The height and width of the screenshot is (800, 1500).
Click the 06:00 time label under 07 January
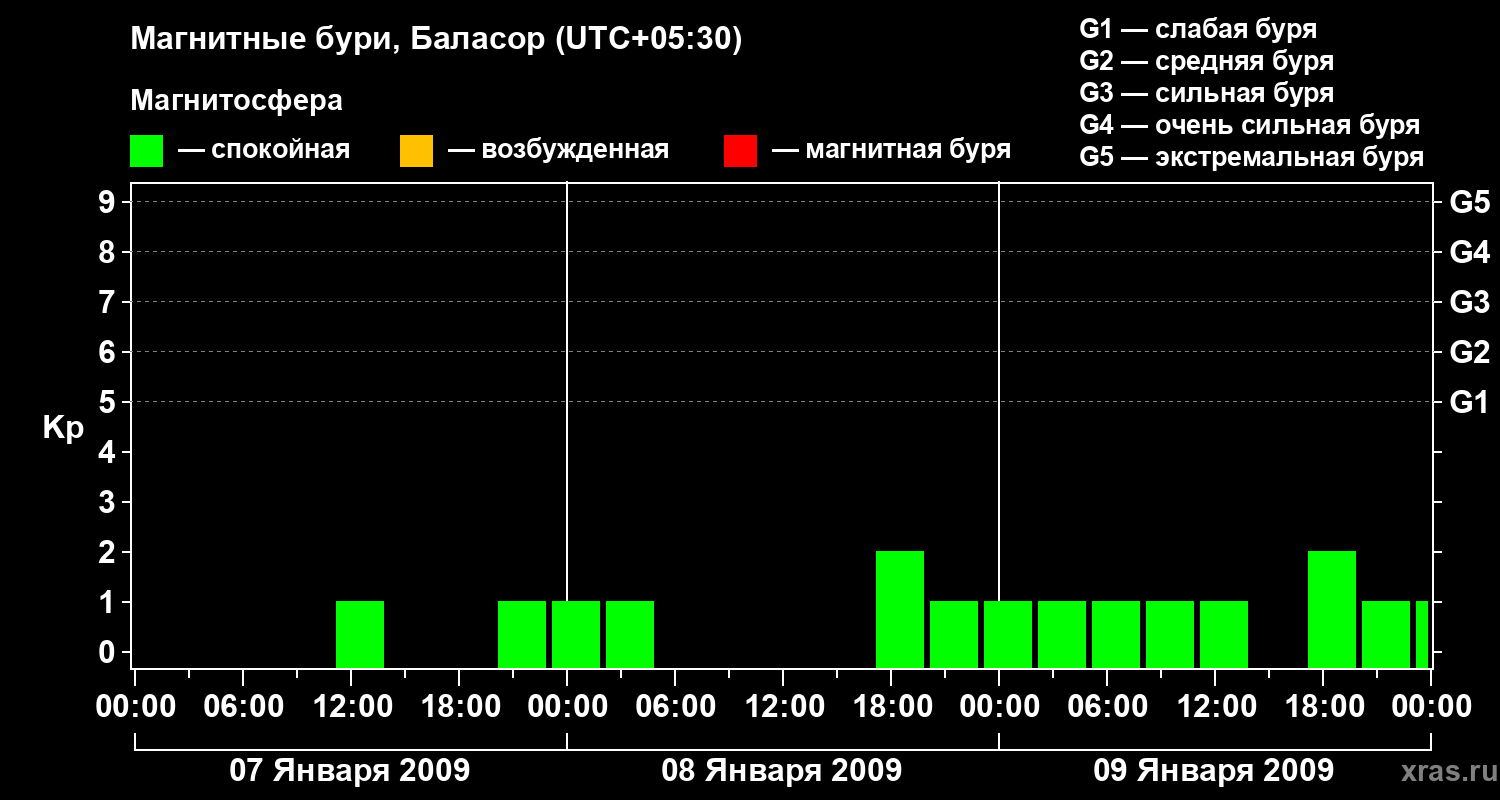tap(243, 706)
